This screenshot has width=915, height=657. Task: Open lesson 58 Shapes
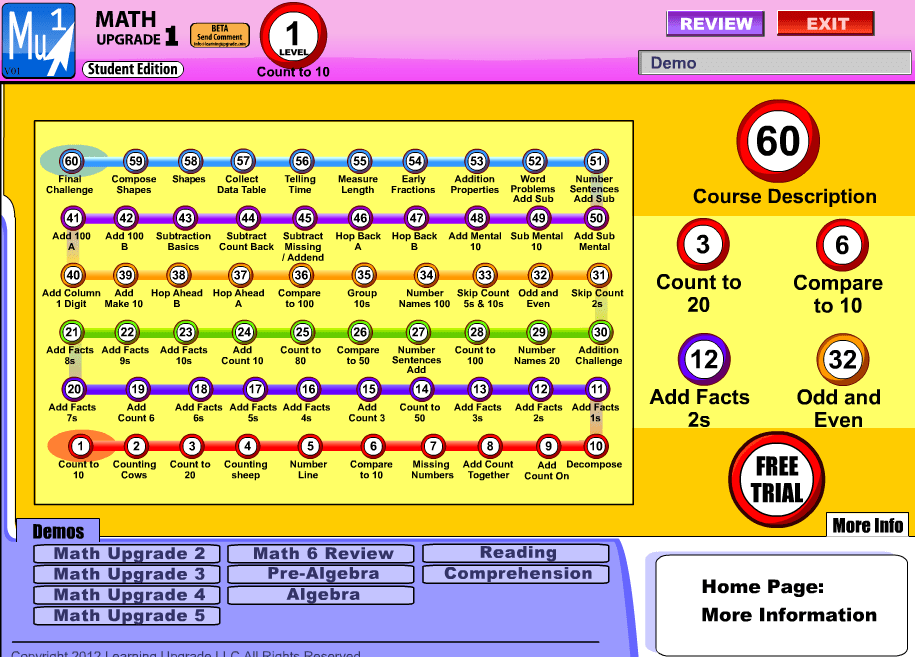pyautogui.click(x=190, y=161)
